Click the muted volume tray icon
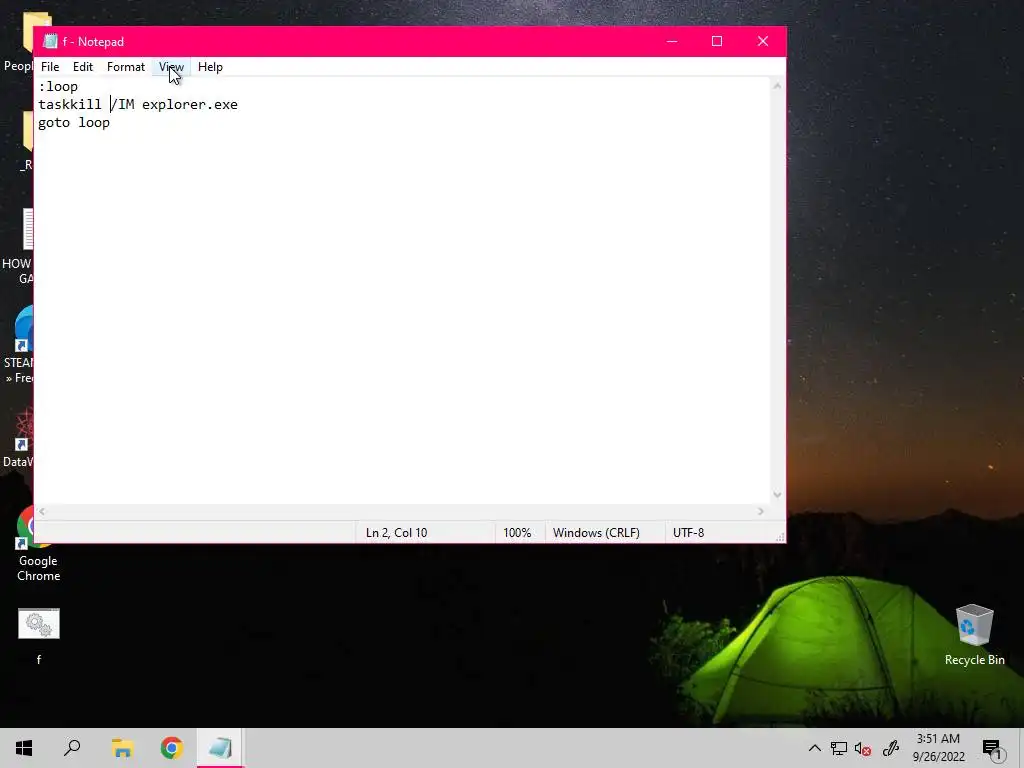Image resolution: width=1024 pixels, height=768 pixels. [863, 748]
